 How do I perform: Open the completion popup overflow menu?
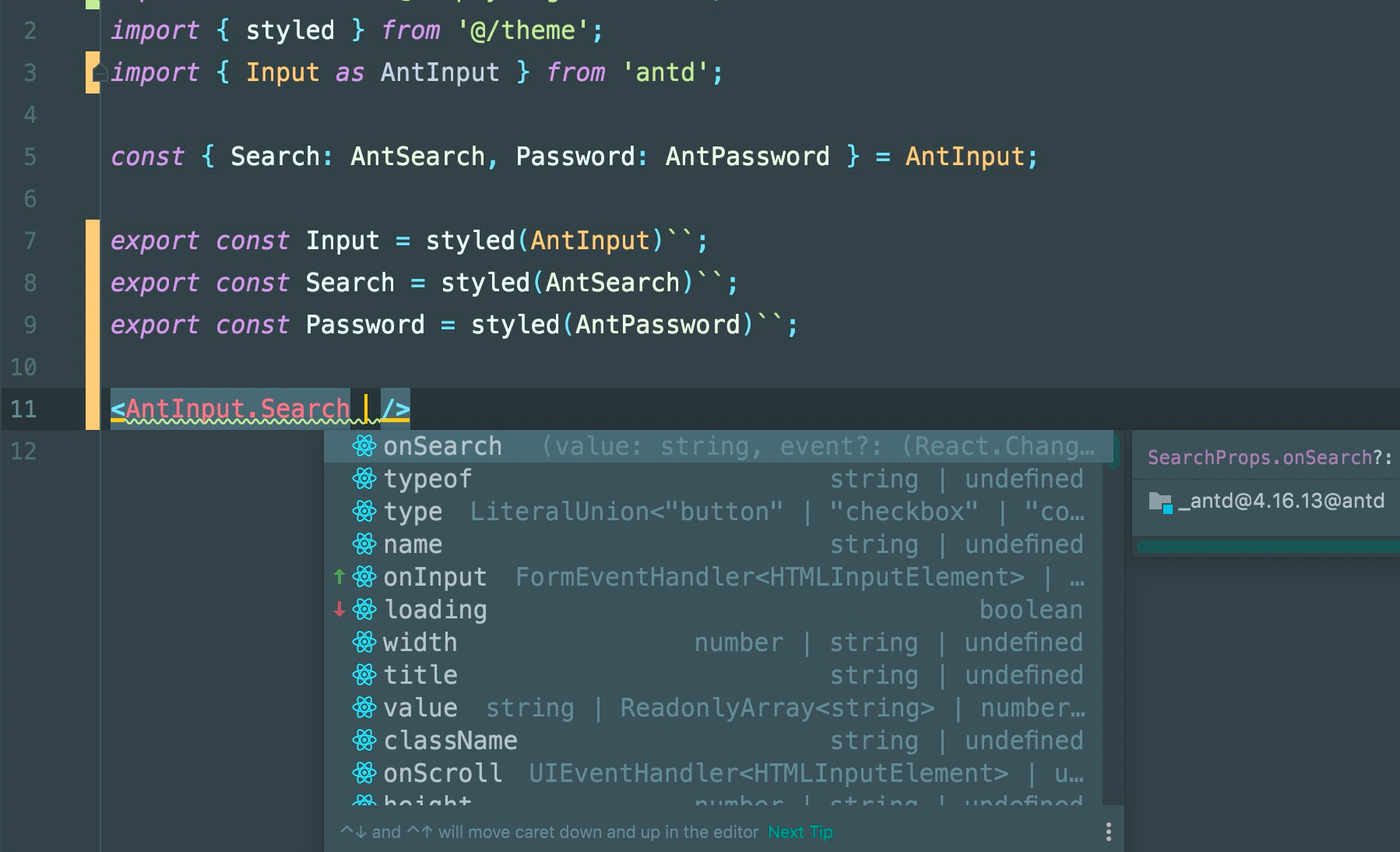(1108, 831)
